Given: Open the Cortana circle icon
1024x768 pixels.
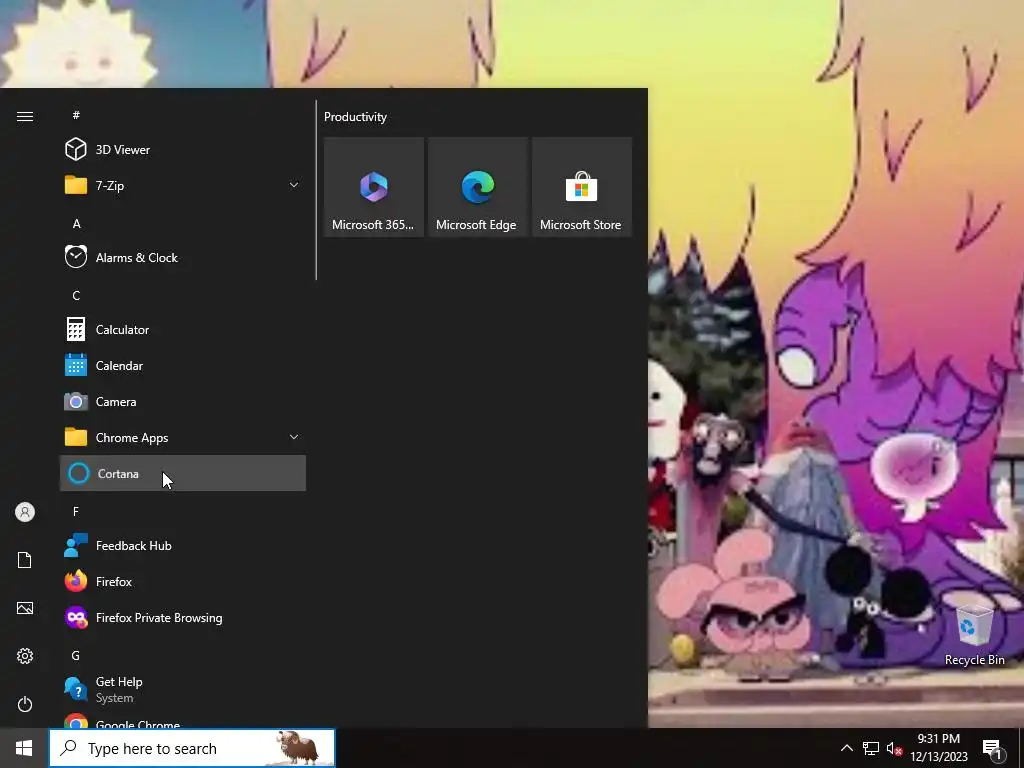Looking at the screenshot, I should [x=78, y=473].
